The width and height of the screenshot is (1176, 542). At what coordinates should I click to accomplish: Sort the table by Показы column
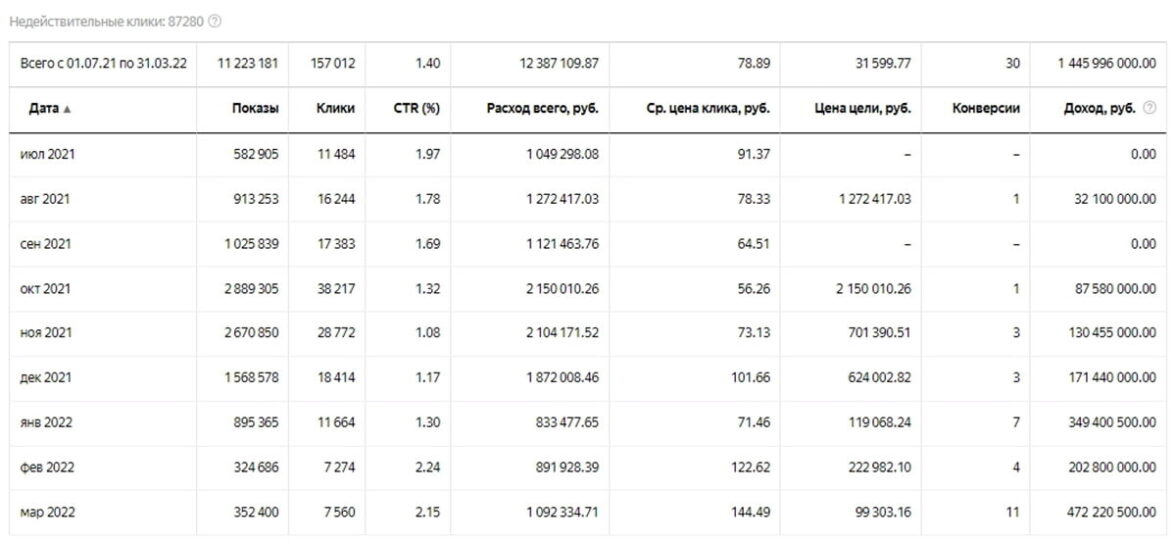pos(254,109)
